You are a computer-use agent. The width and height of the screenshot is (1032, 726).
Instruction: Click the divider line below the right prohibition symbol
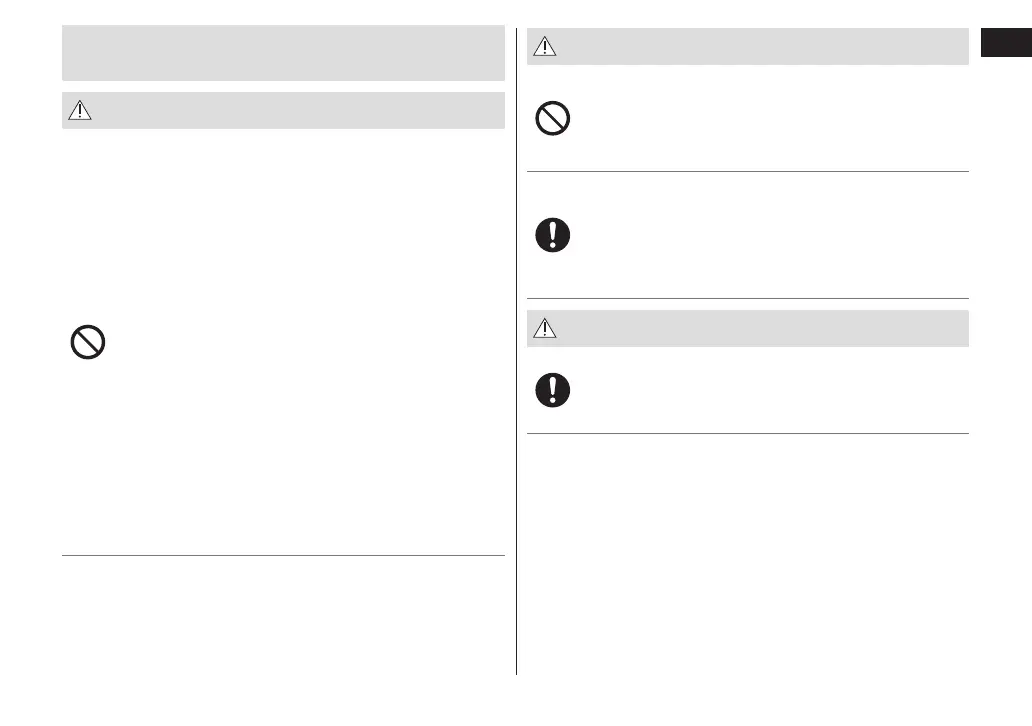748,171
